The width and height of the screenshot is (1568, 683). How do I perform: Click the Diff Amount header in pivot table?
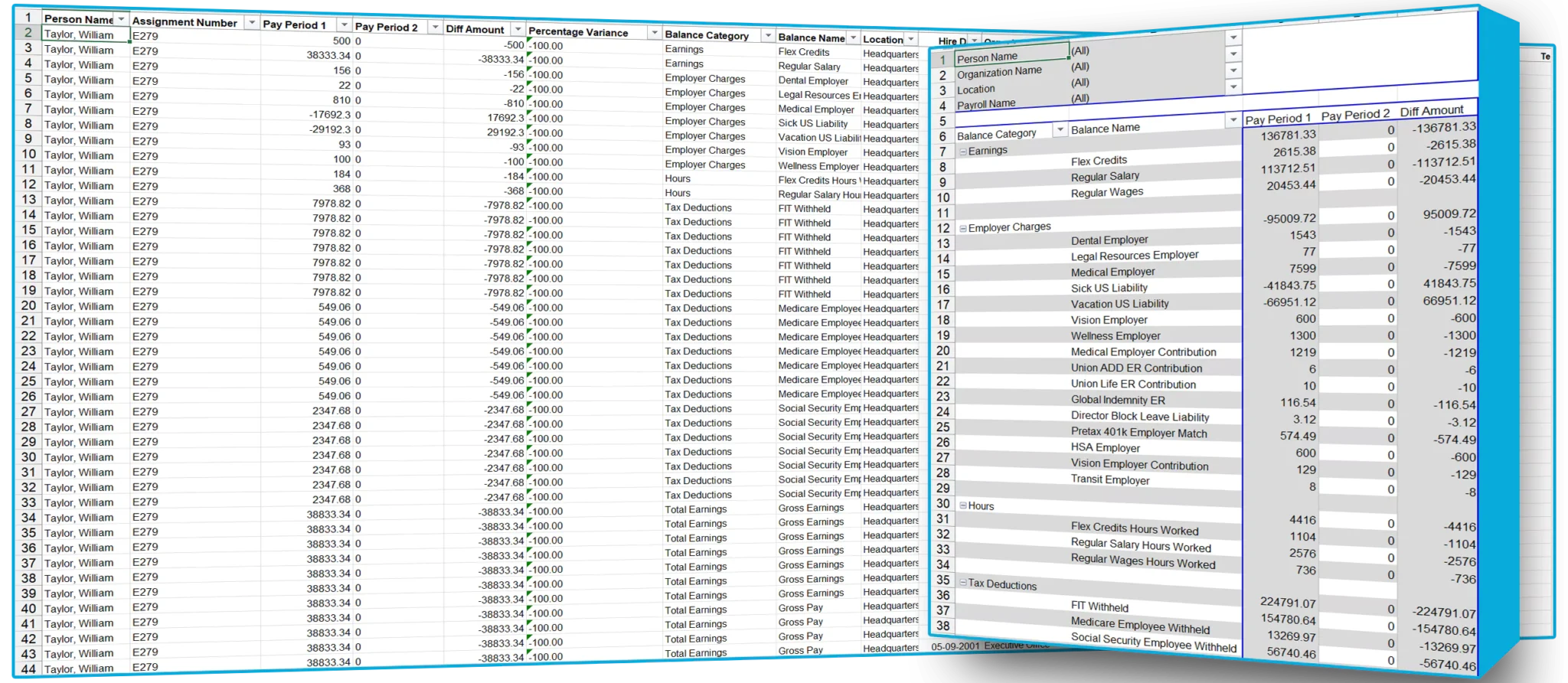(x=1431, y=112)
